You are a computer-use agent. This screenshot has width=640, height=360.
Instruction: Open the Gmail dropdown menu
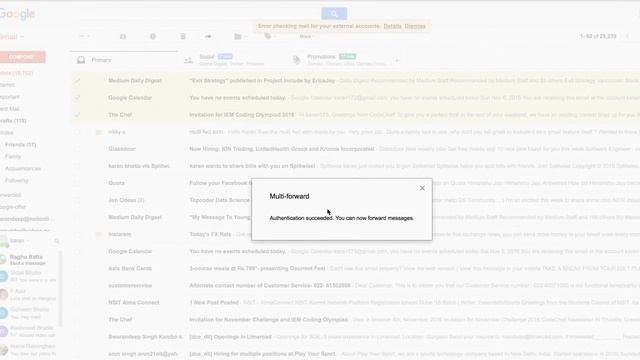click(11, 37)
